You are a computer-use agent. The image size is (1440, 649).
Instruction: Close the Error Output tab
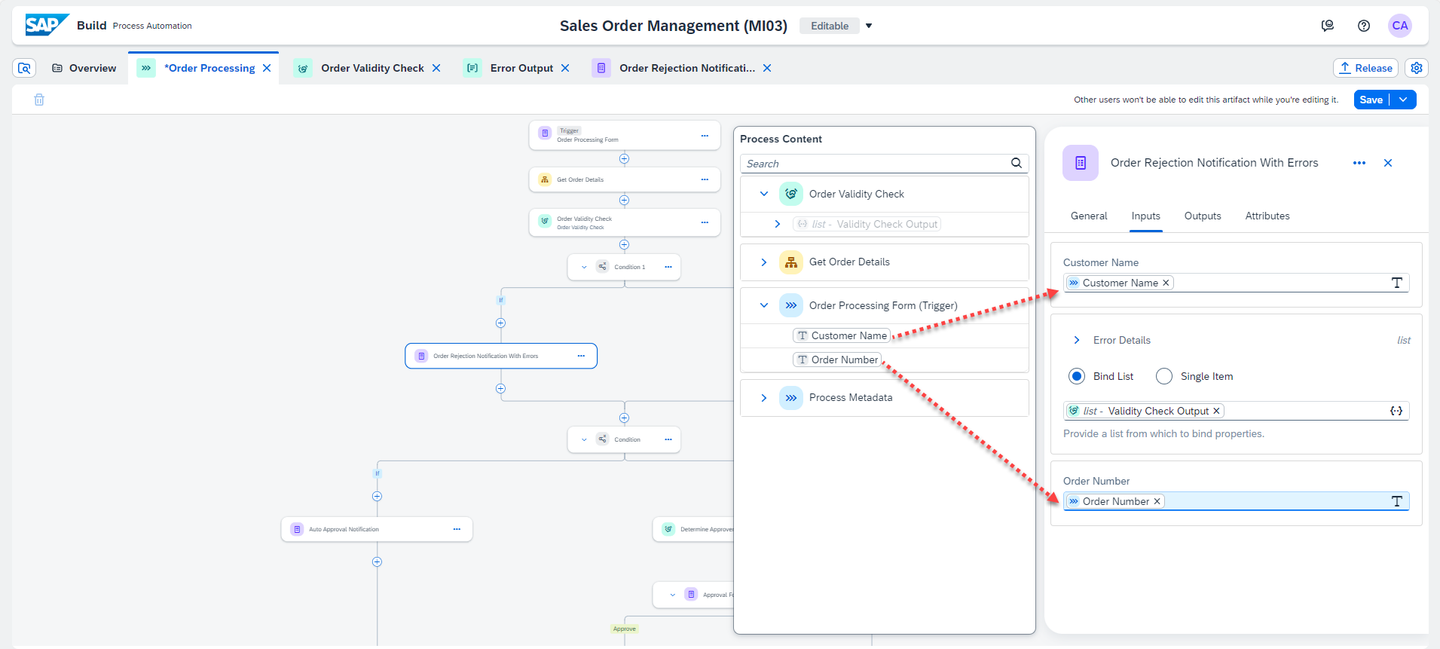[565, 68]
